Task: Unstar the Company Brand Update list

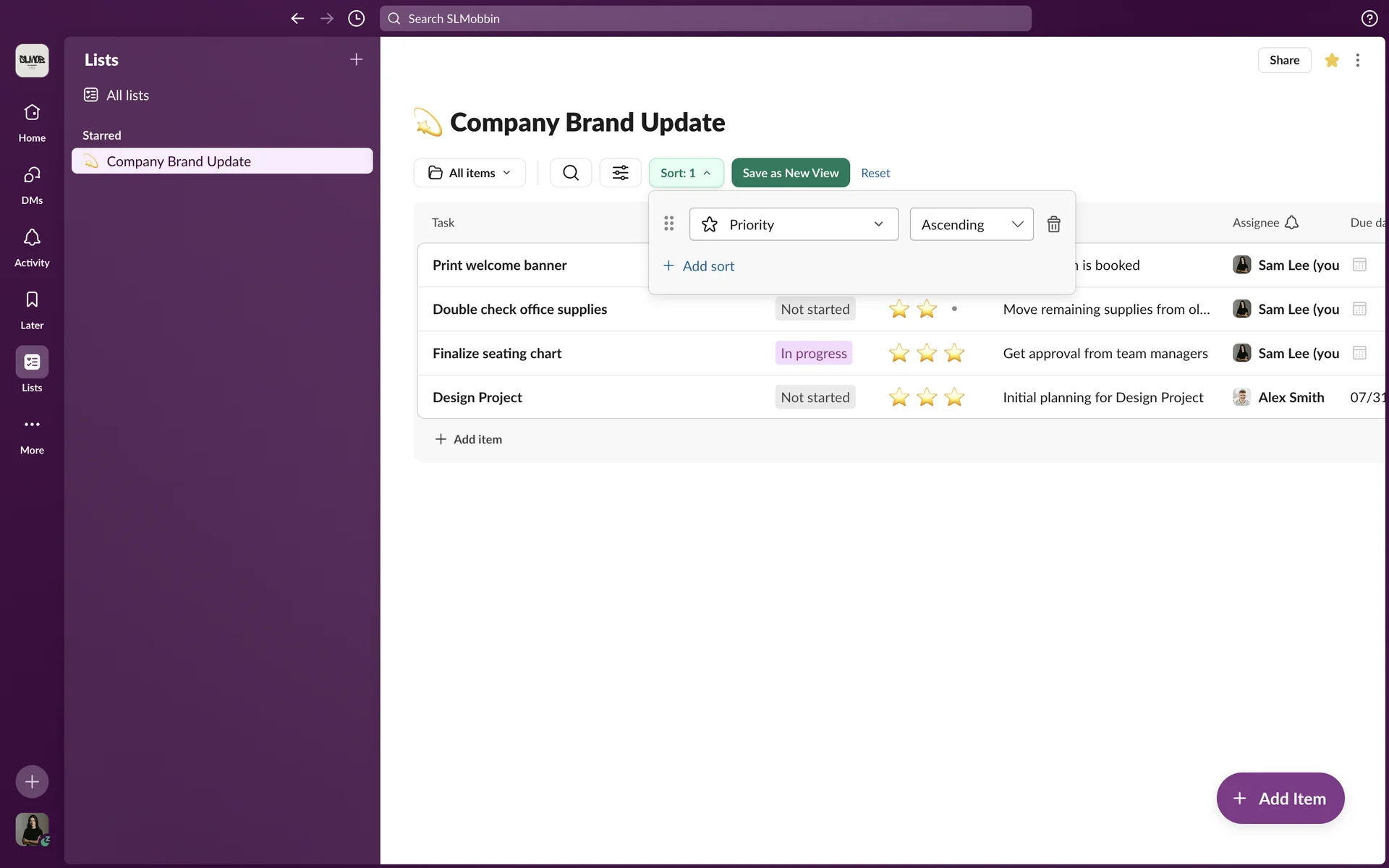Action: 1331,60
